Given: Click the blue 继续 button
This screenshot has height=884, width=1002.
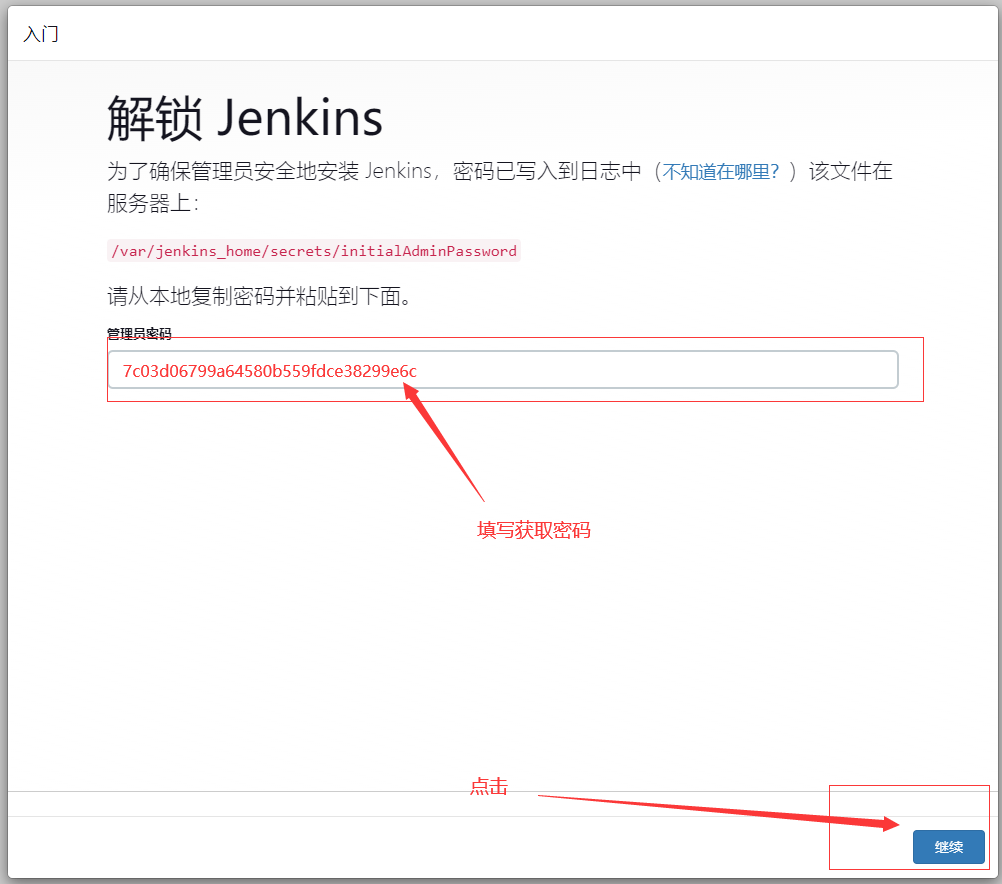Looking at the screenshot, I should click(948, 847).
